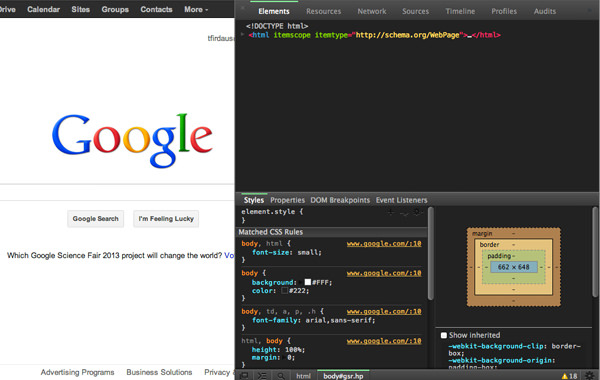Click the font-family: arial,sans-serif property
This screenshot has width=600, height=380.
click(313, 320)
